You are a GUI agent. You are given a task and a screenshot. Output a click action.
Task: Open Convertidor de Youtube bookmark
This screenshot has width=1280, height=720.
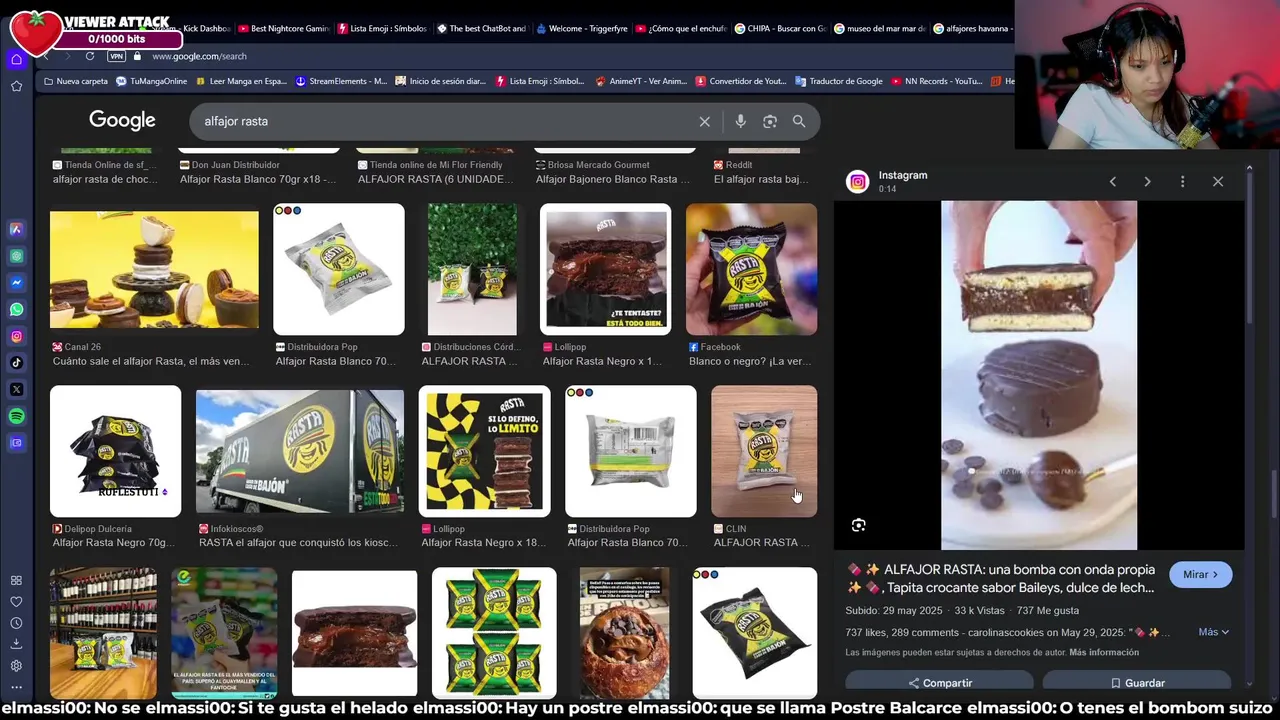(741, 81)
